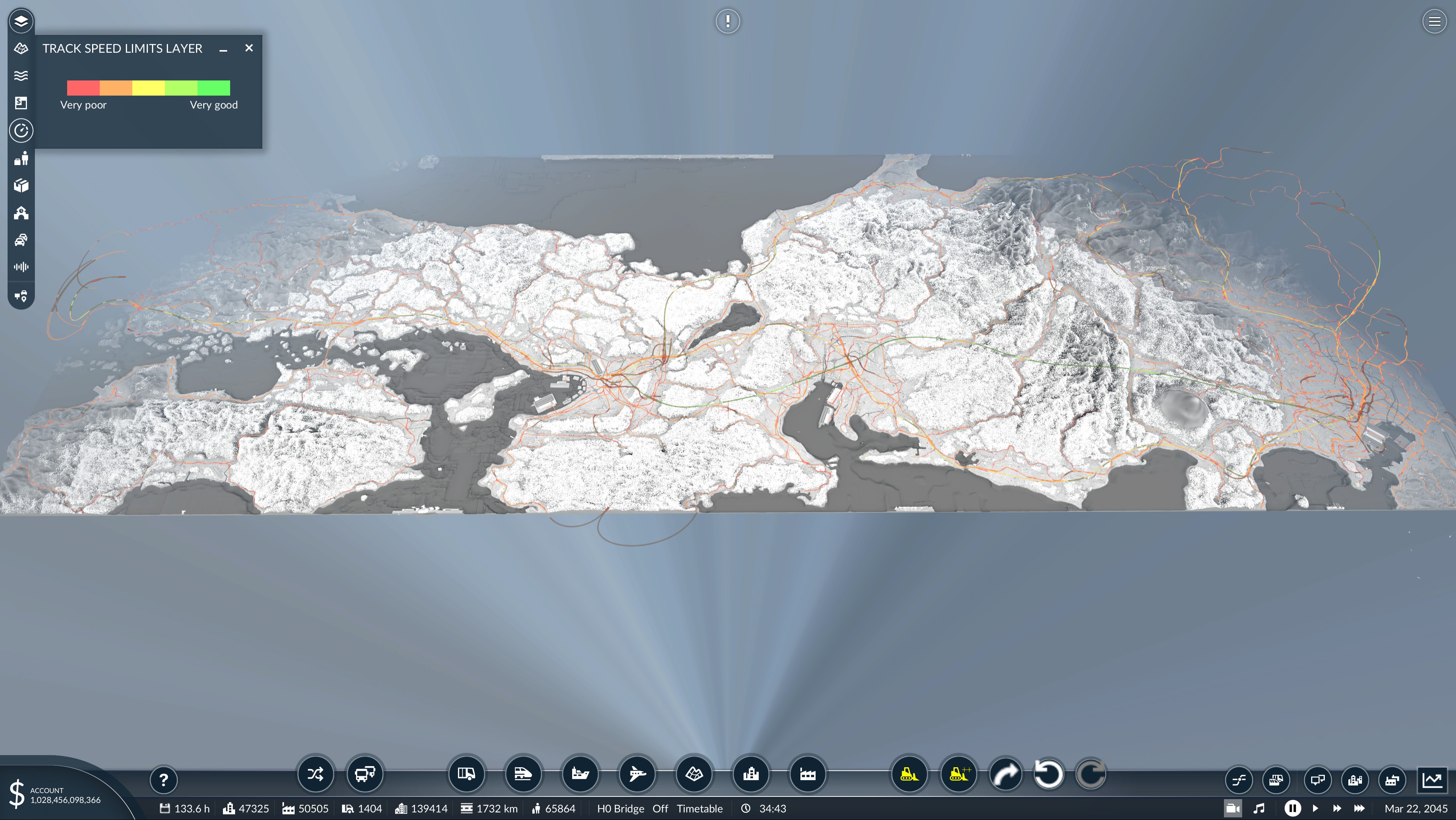
Task: Select the yellow bulldozer tool
Action: (x=909, y=774)
